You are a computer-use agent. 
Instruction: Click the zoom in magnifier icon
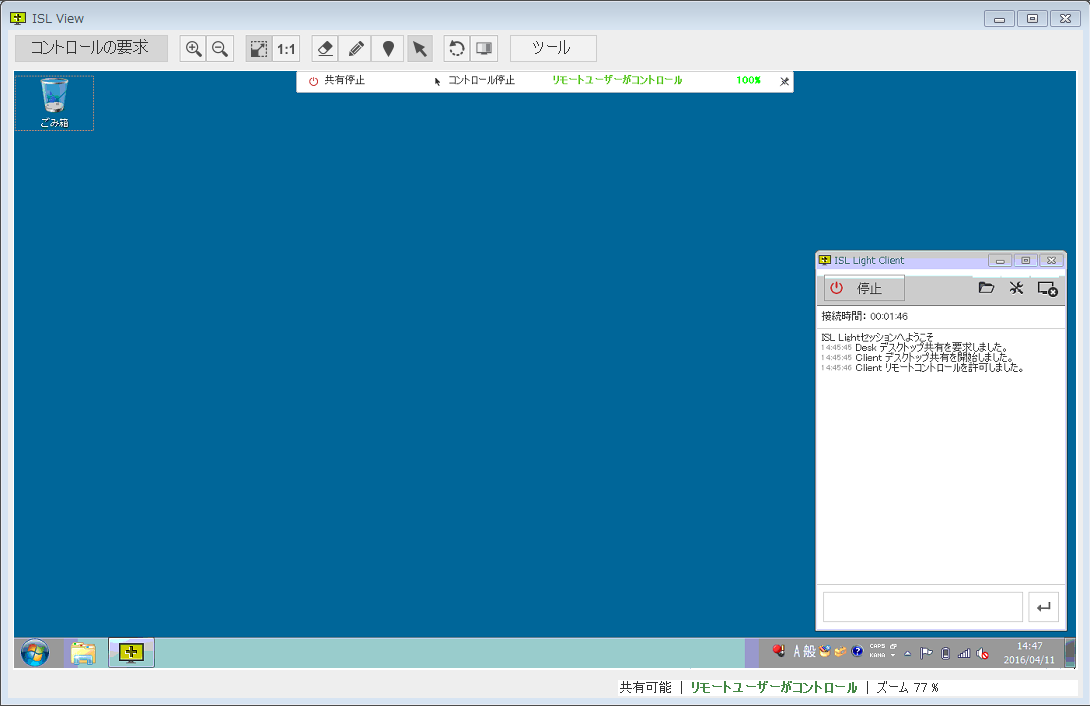(194, 48)
